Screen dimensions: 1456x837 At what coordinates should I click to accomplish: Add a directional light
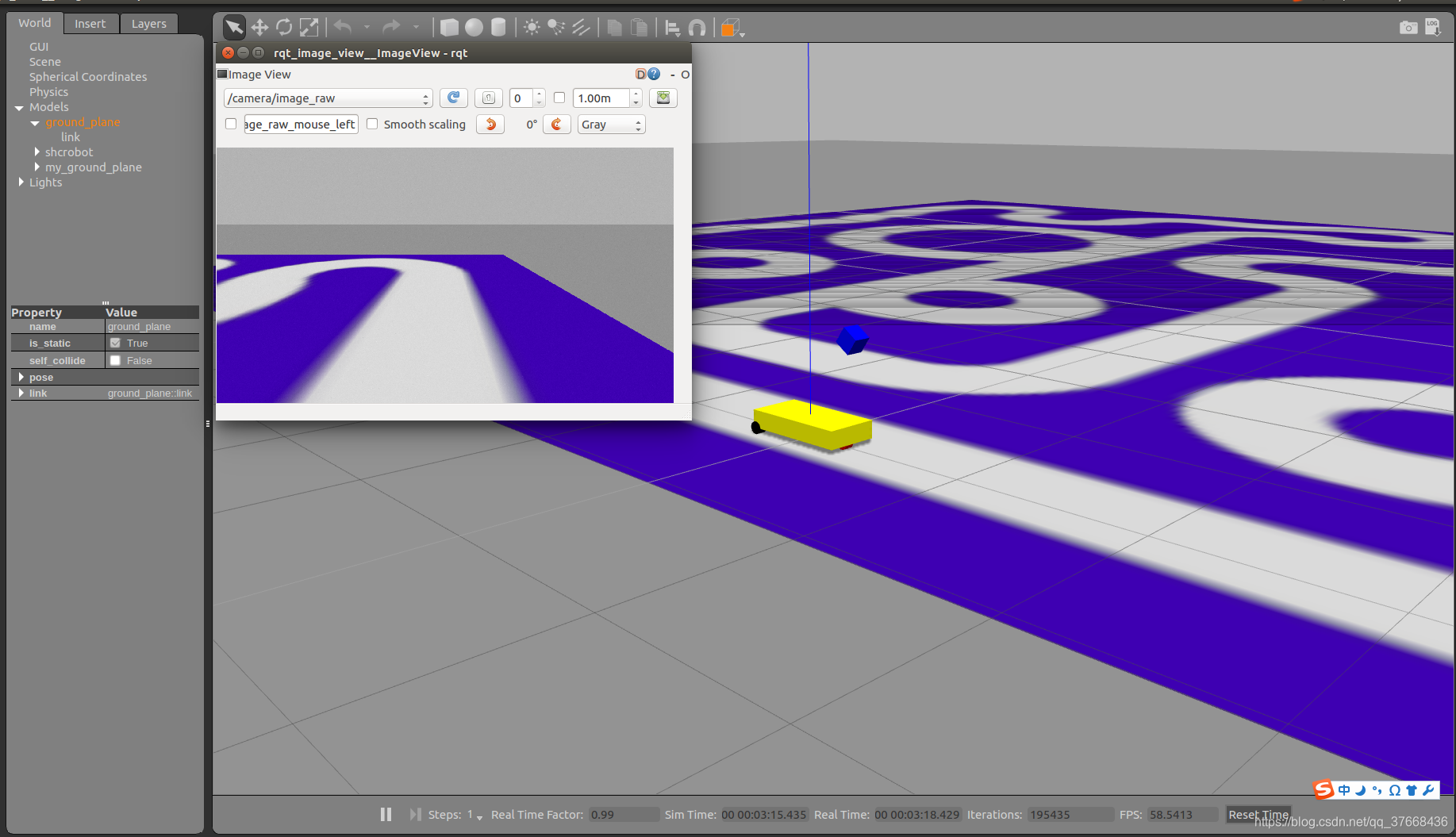coord(581,28)
